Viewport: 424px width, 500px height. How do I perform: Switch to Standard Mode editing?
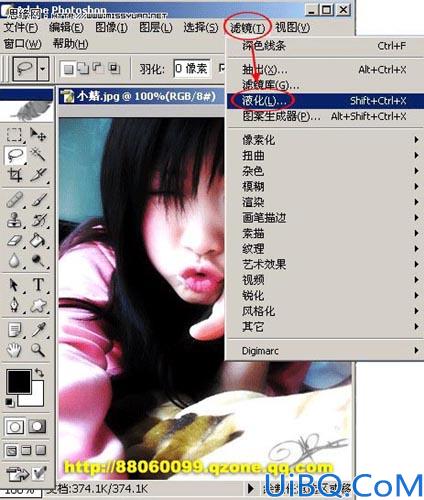pos(15,426)
